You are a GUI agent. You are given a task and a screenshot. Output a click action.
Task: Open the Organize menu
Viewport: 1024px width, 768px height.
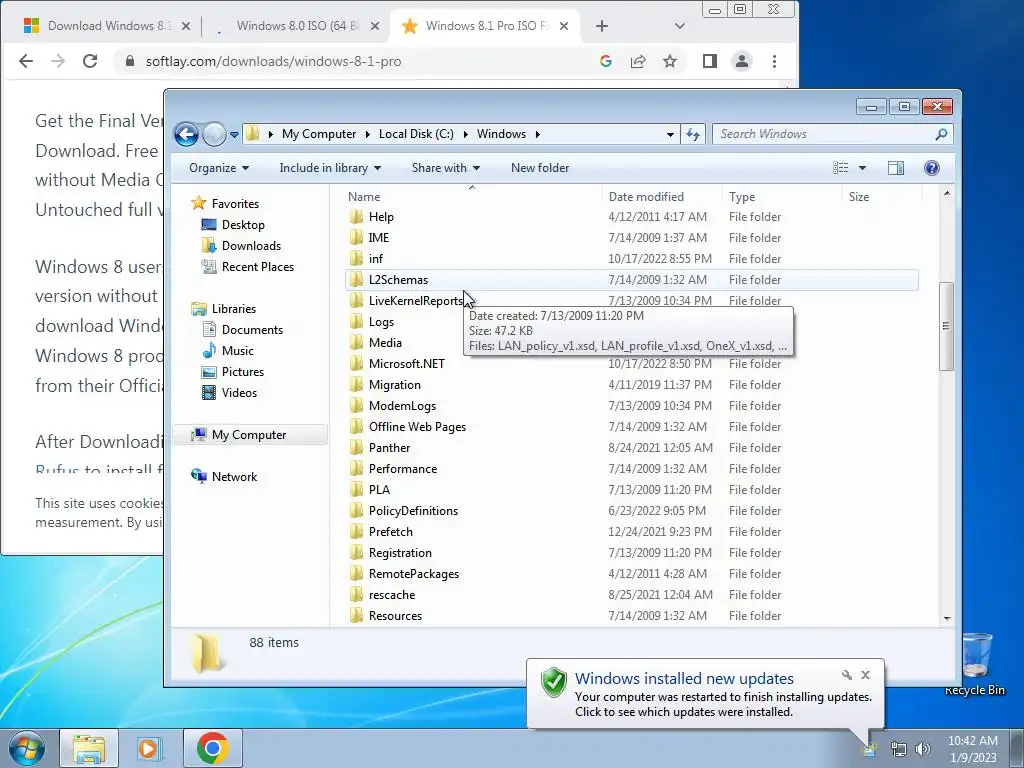pos(219,168)
